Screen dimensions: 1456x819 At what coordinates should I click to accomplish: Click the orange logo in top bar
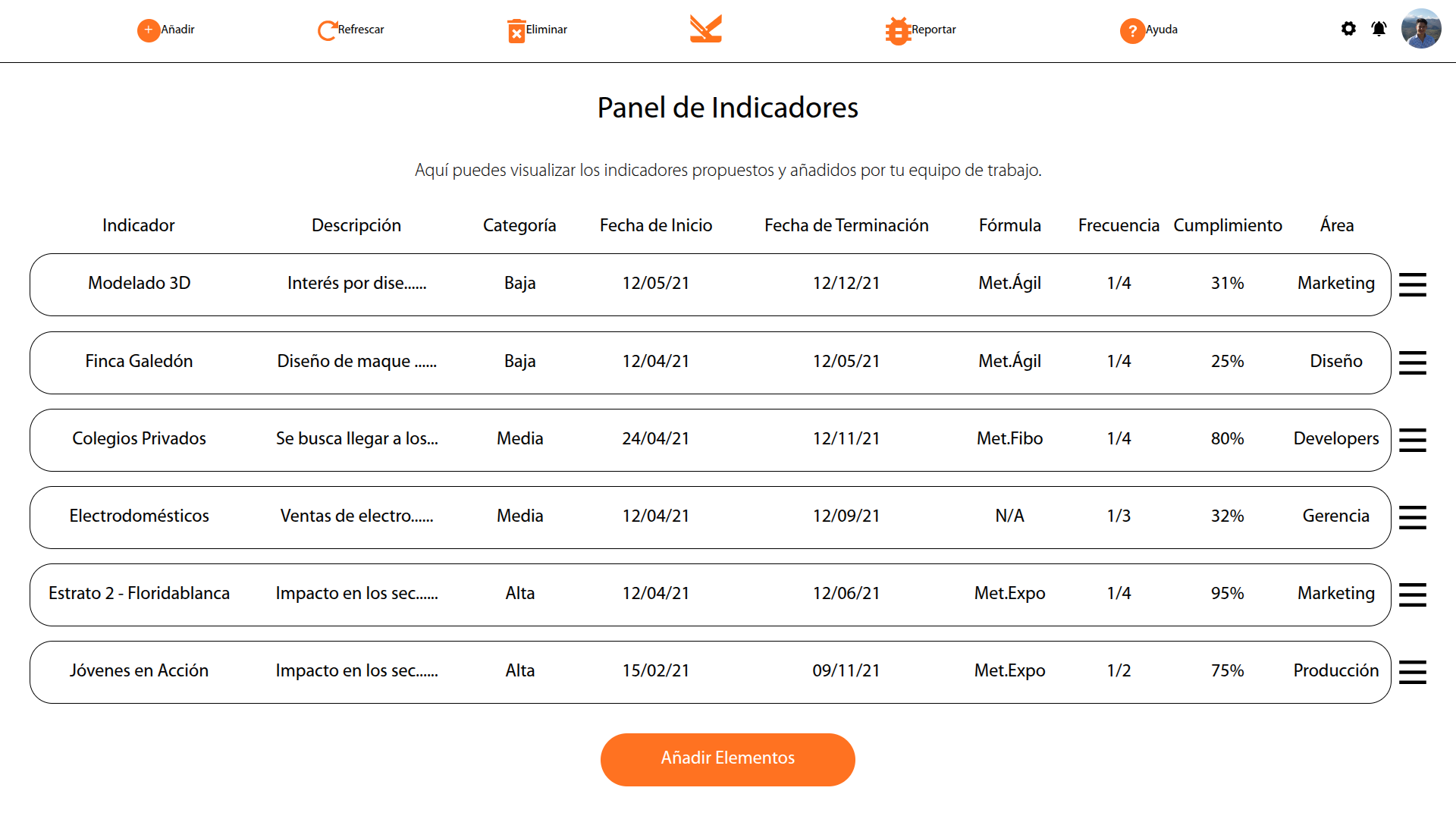705,29
